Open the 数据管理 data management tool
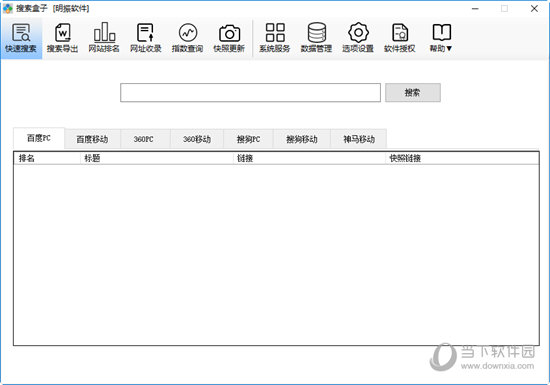This screenshot has height=385, width=550. [x=316, y=38]
